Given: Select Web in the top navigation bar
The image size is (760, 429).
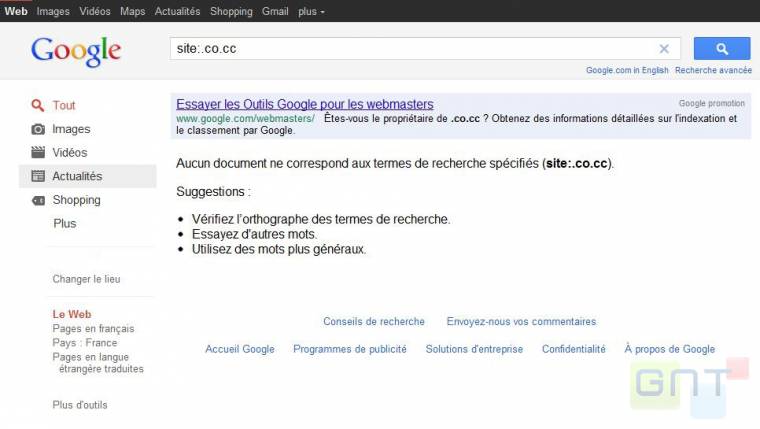Looking at the screenshot, I should click(x=16, y=11).
